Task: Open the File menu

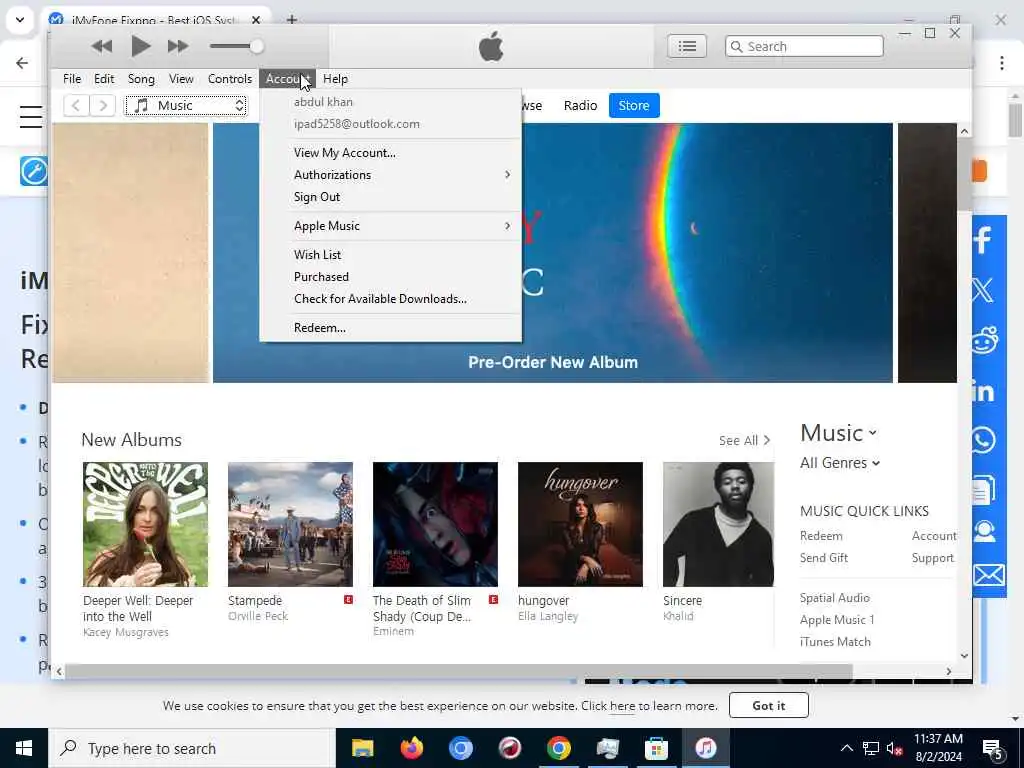Action: pos(72,78)
